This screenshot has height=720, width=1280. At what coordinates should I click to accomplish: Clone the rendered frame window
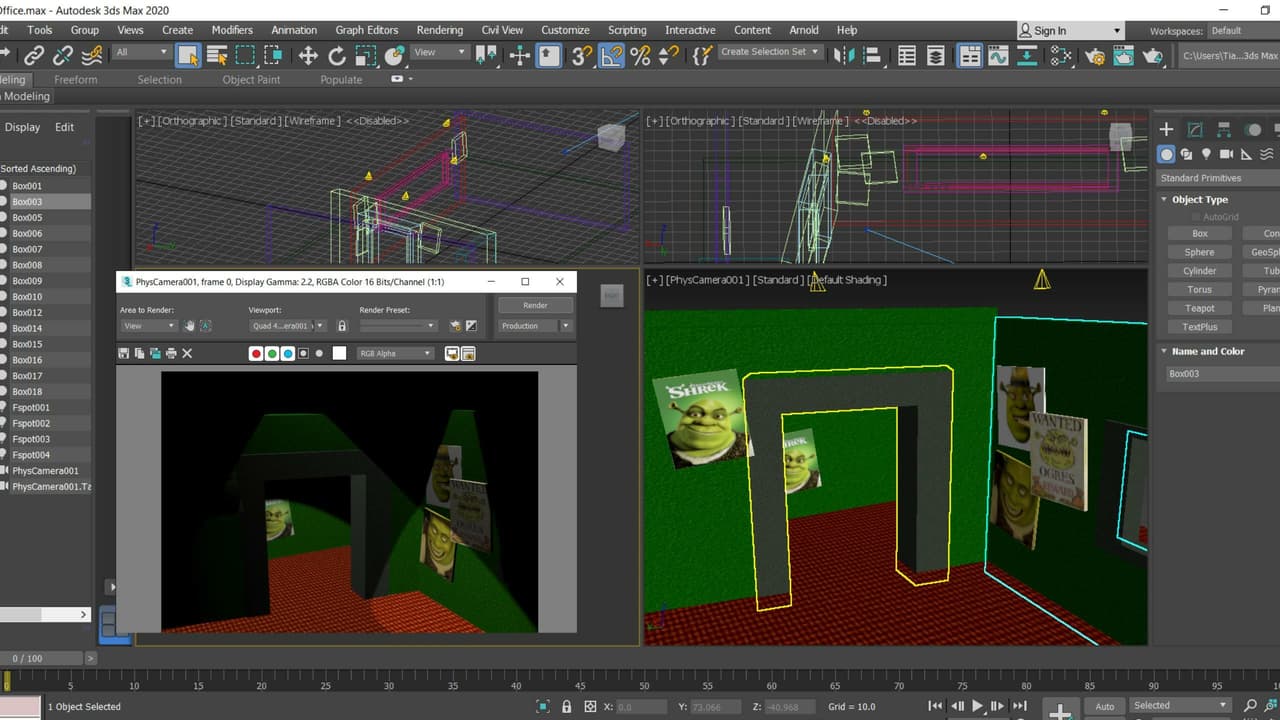[x=155, y=353]
